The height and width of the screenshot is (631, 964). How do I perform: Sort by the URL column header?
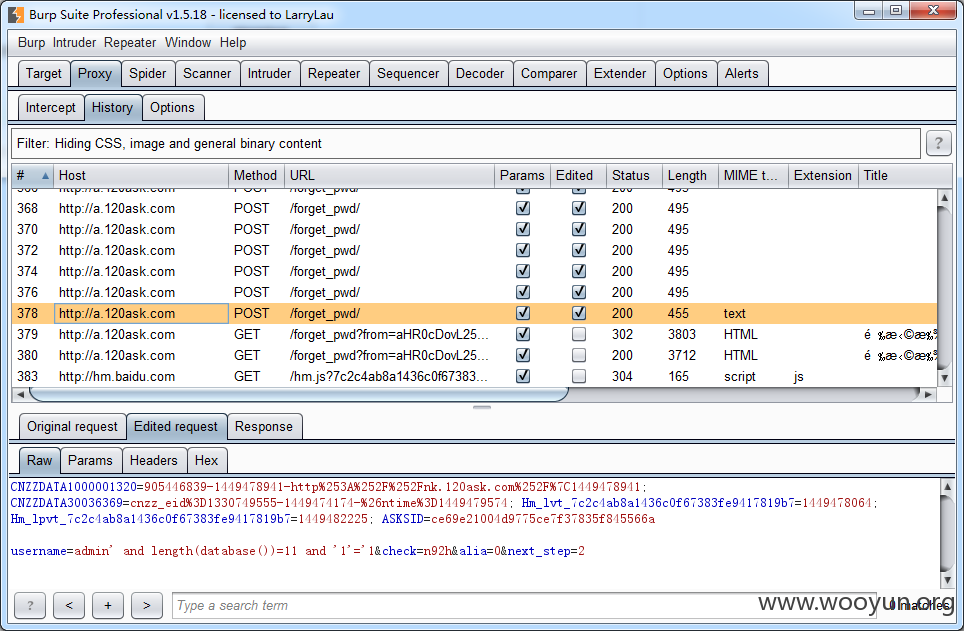coord(389,176)
